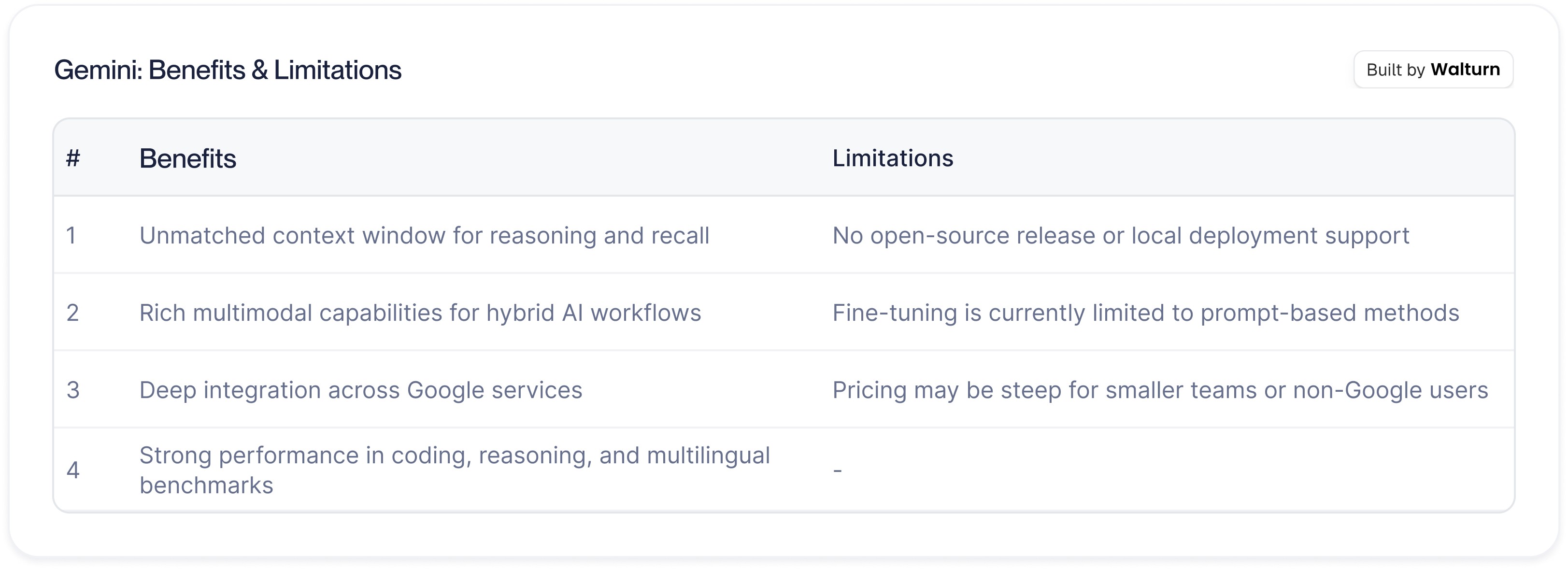Screen dimensions: 1568x570
Task: Click the Built by text label
Action: point(1395,70)
